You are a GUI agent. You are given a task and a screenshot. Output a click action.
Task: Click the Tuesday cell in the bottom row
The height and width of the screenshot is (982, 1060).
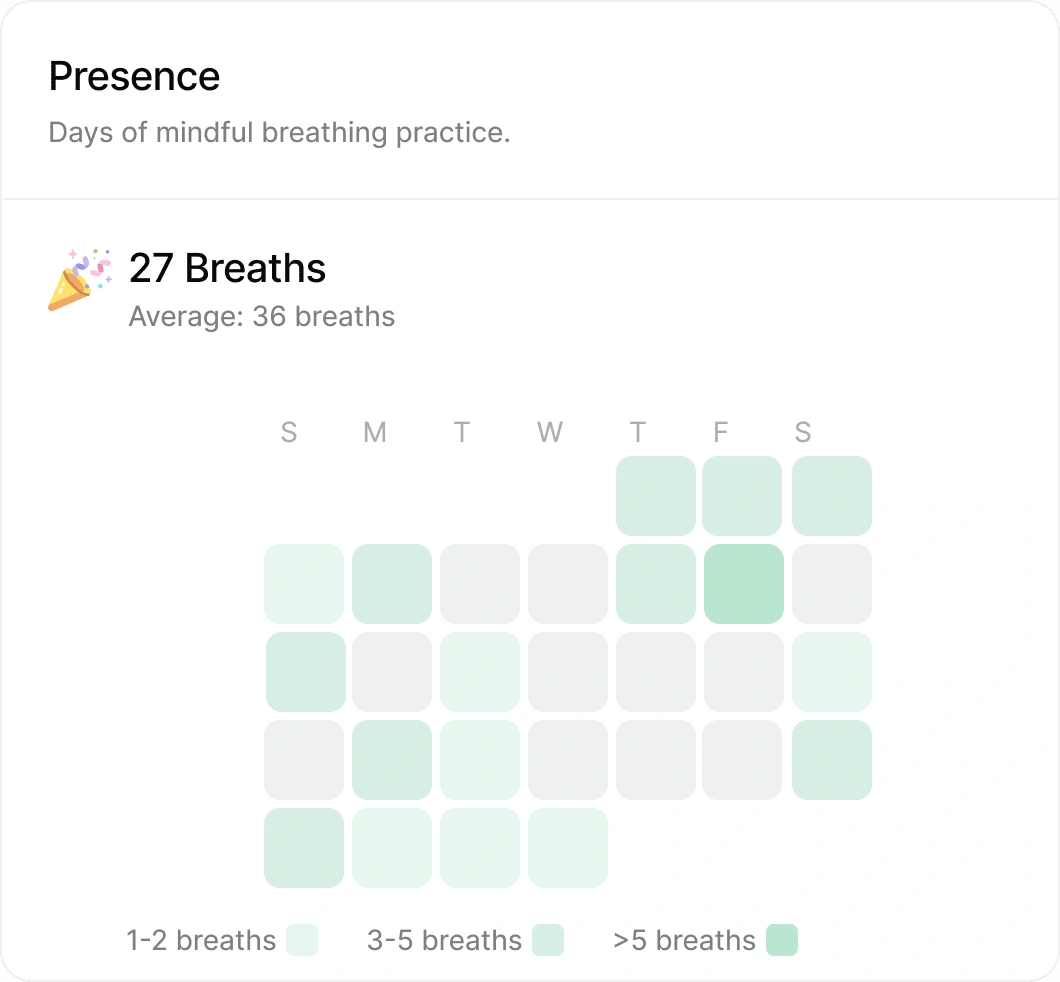[480, 848]
